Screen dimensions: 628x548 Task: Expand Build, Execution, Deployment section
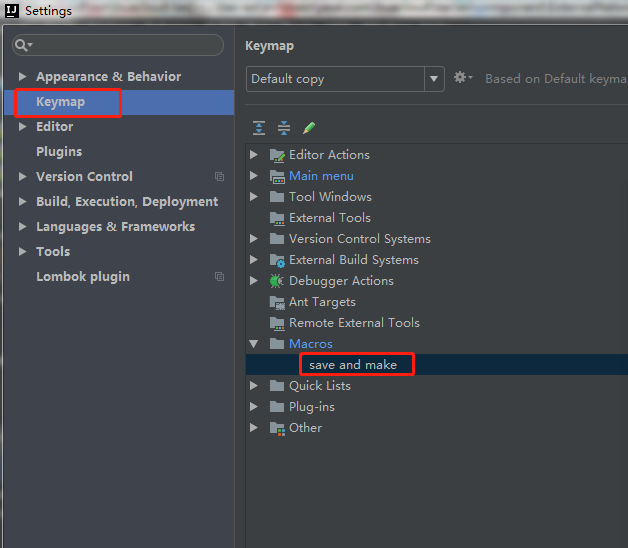coord(22,201)
